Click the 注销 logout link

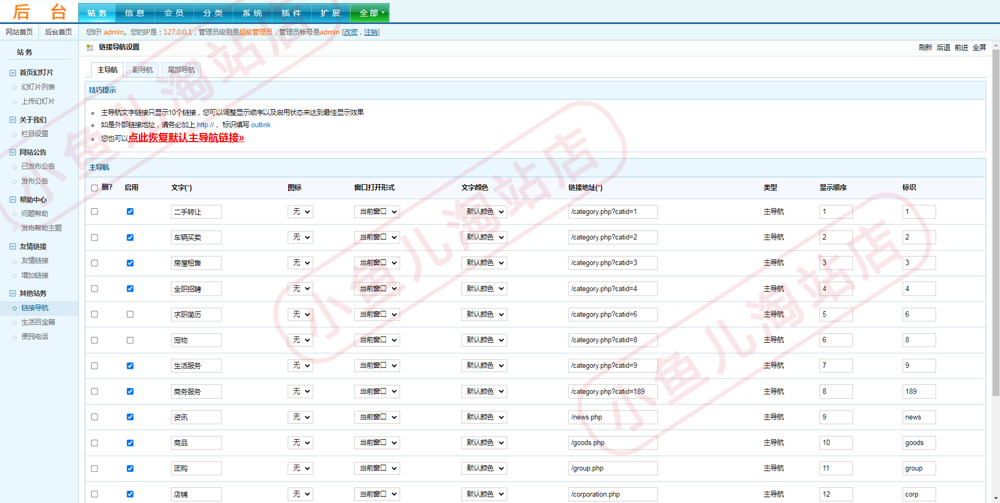[372, 32]
